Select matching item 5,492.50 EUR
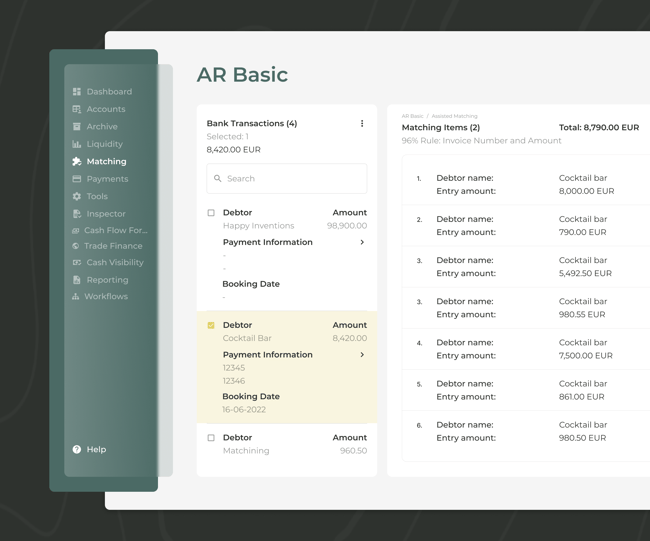The image size is (650, 541). pyautogui.click(x=526, y=267)
